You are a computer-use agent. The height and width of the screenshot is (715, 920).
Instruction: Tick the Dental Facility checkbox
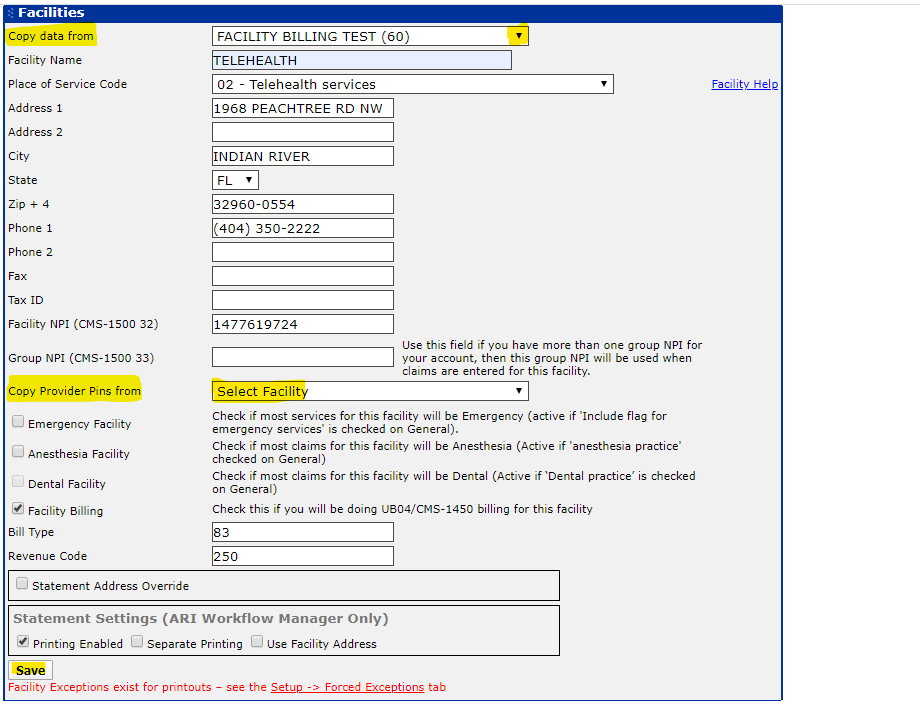click(x=18, y=482)
